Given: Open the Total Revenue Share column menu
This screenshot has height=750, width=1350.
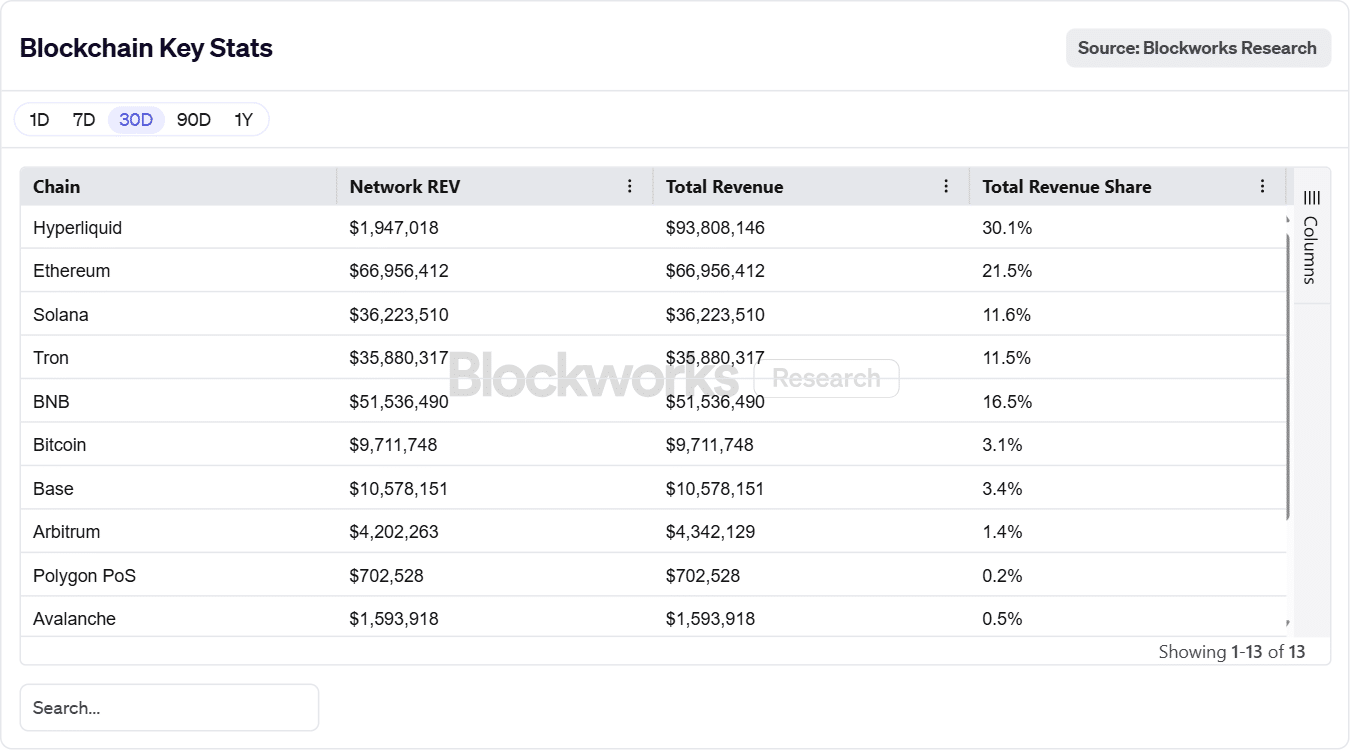Looking at the screenshot, I should [x=1262, y=186].
